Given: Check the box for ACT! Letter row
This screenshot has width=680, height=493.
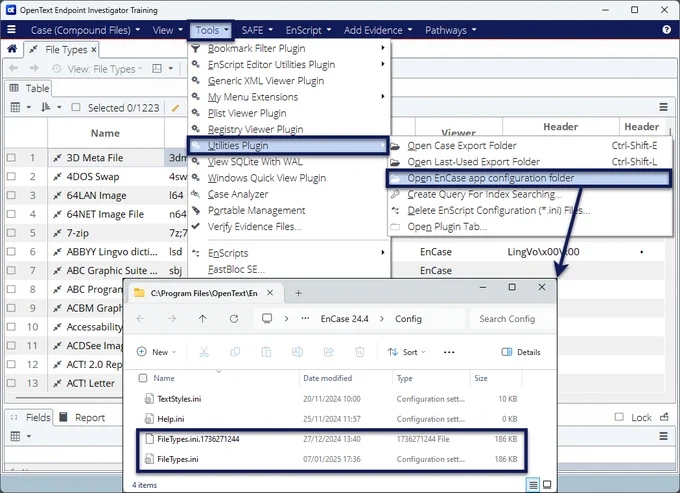Looking at the screenshot, I should (11, 383).
